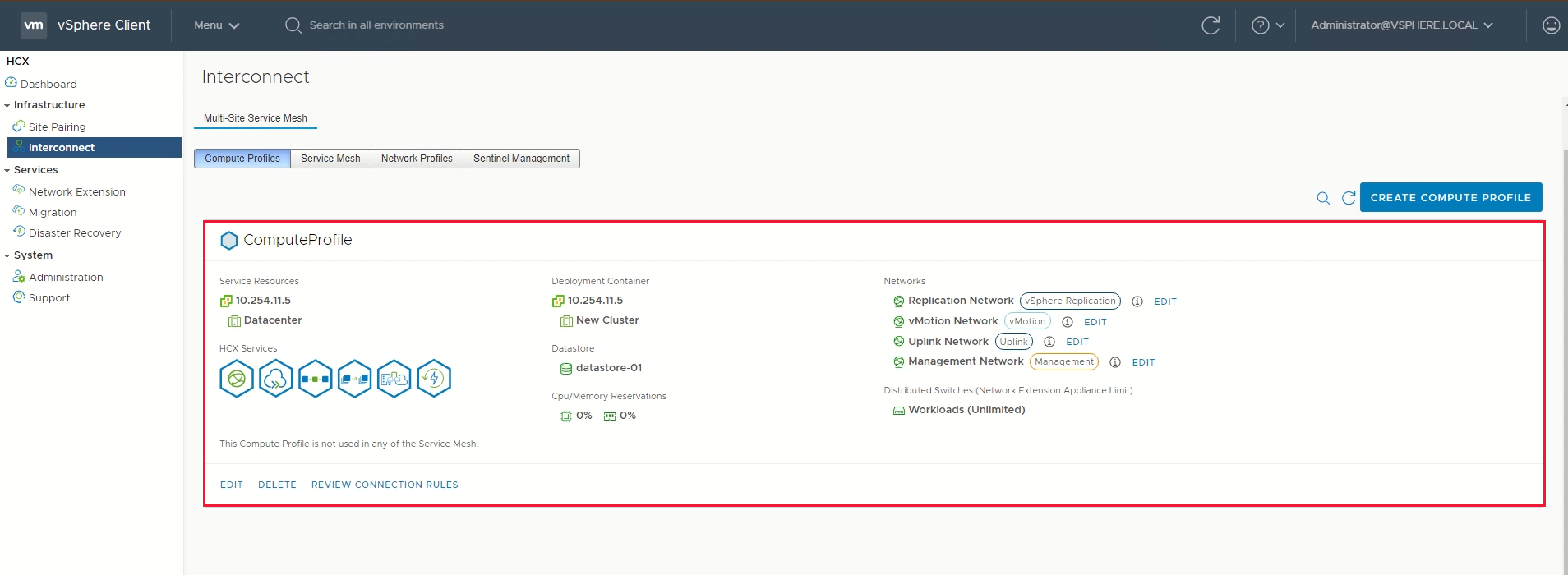Click CREATE COMPUTE PROFILE button
This screenshot has width=1568, height=575.
(x=1450, y=197)
